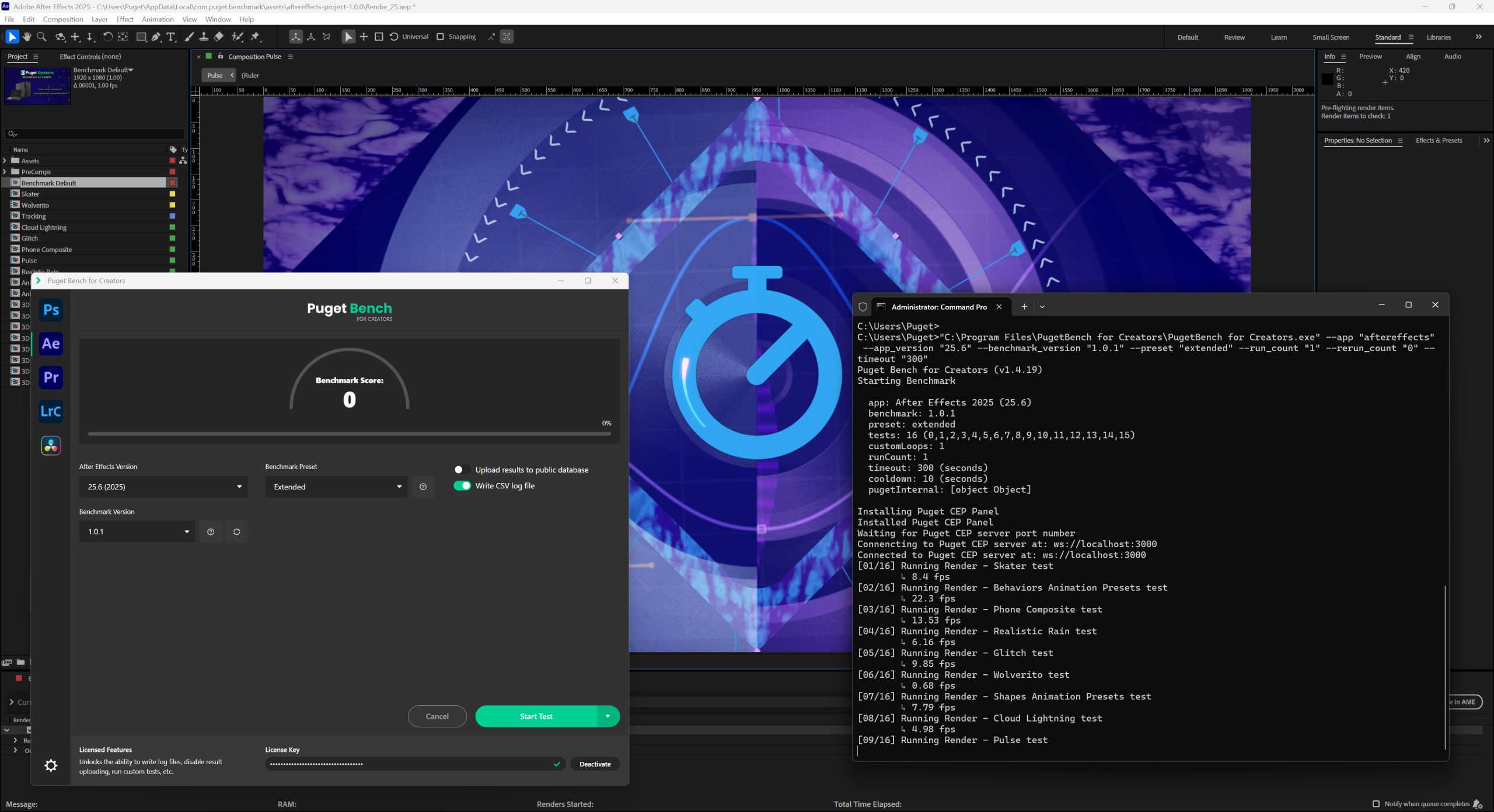
Task: Toggle Write CSV log file
Action: click(463, 485)
